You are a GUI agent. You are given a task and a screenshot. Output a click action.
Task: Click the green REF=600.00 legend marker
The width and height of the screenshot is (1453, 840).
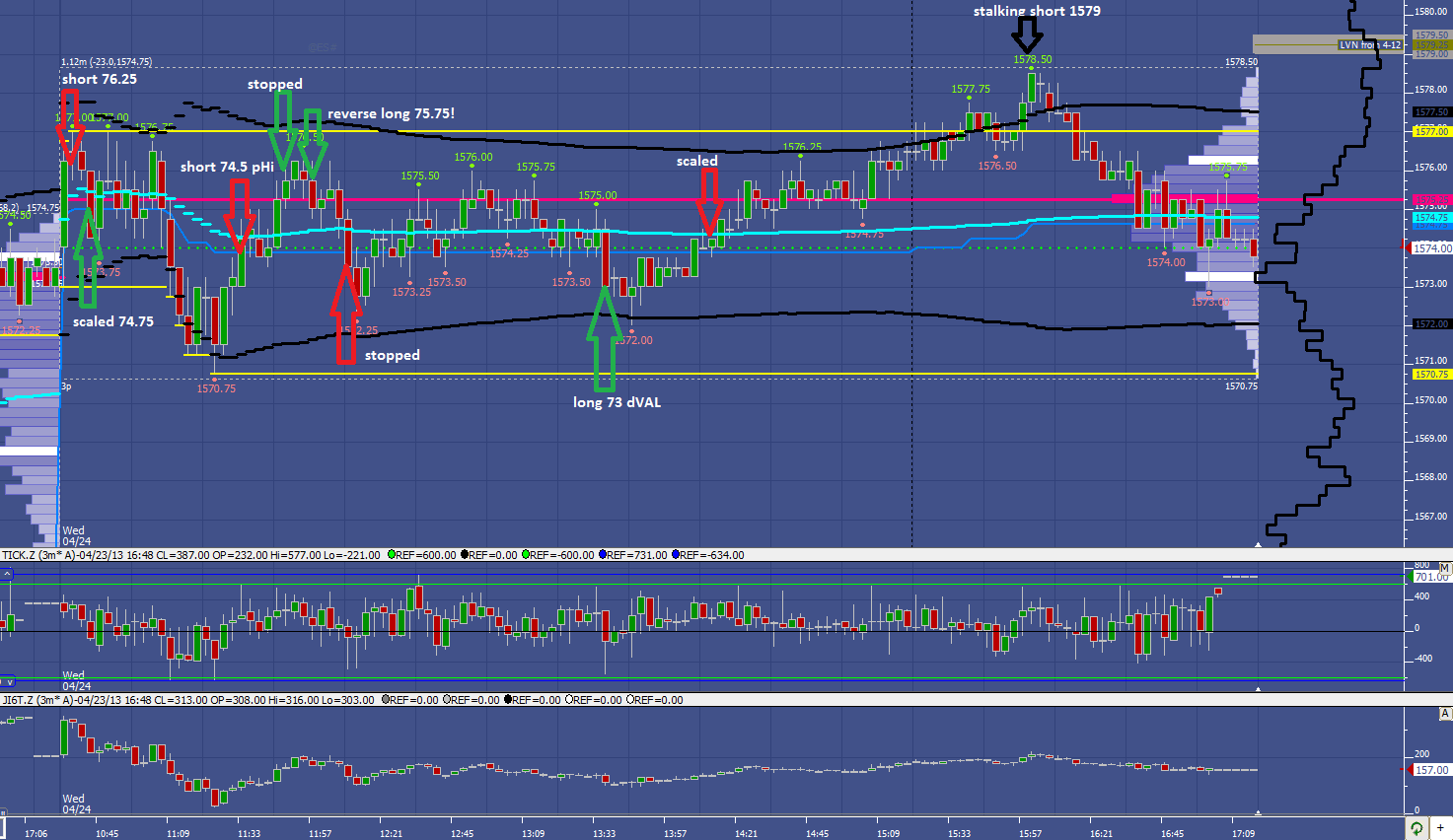click(392, 555)
